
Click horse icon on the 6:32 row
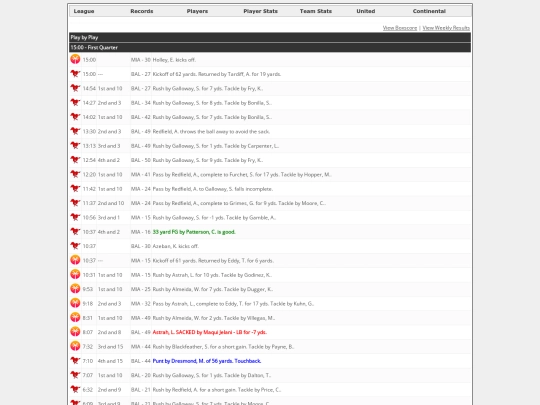click(75, 390)
